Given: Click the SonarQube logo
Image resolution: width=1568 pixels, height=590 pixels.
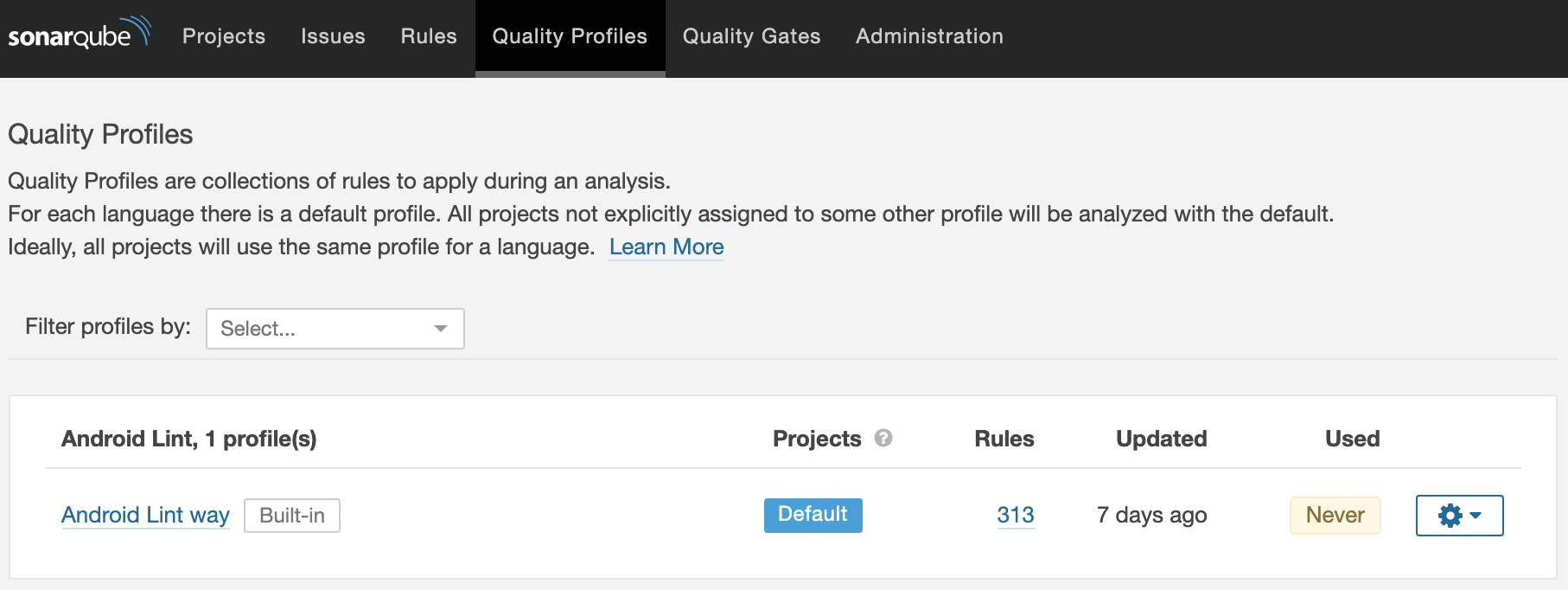Looking at the screenshot, I should pyautogui.click(x=78, y=35).
